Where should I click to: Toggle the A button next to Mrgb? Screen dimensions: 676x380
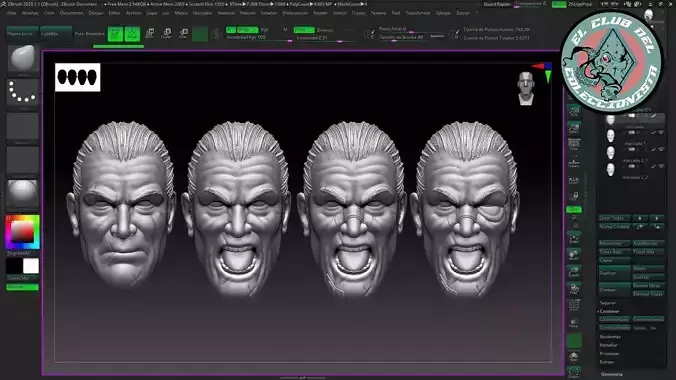(x=231, y=30)
